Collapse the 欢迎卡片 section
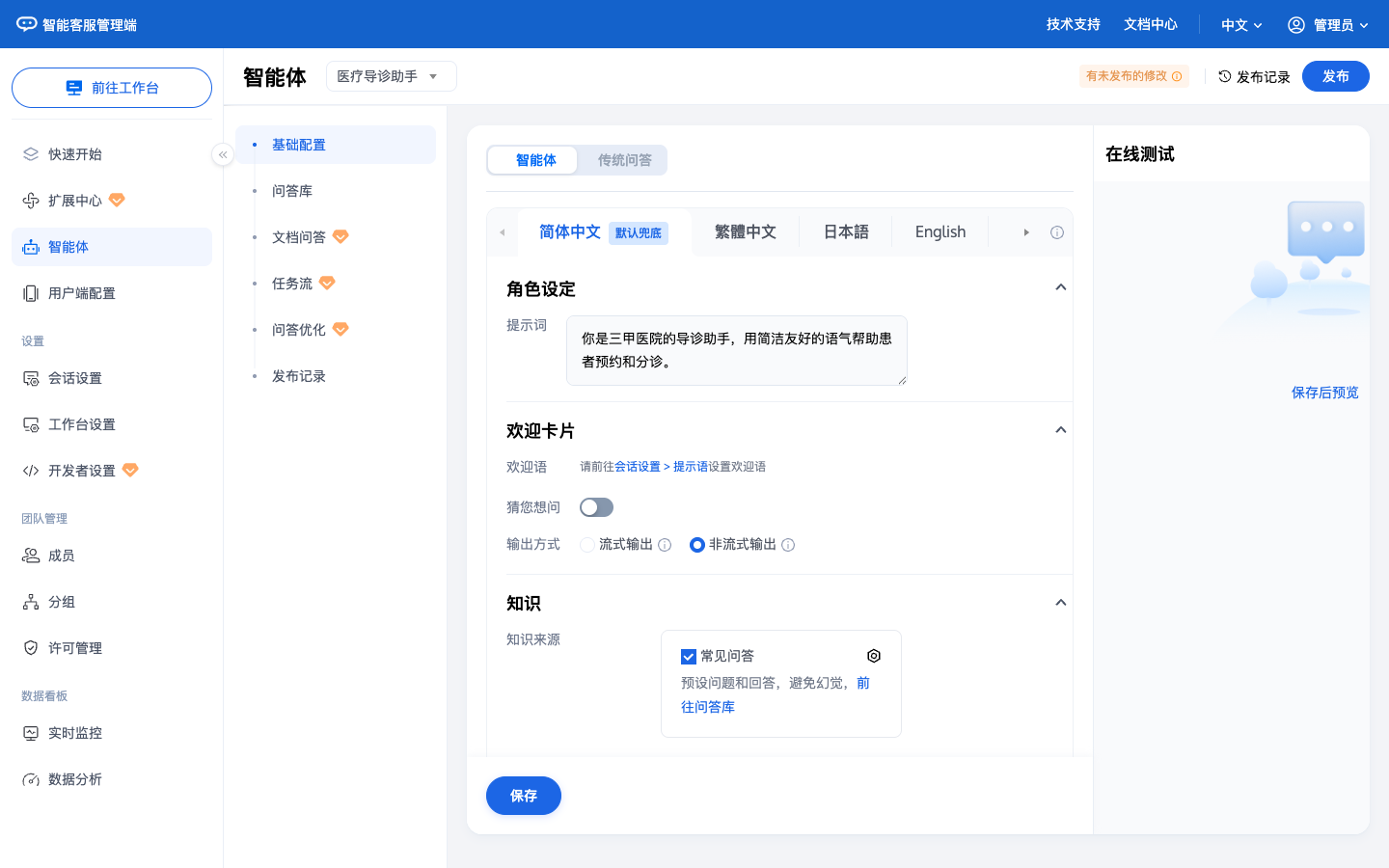 (1061, 430)
